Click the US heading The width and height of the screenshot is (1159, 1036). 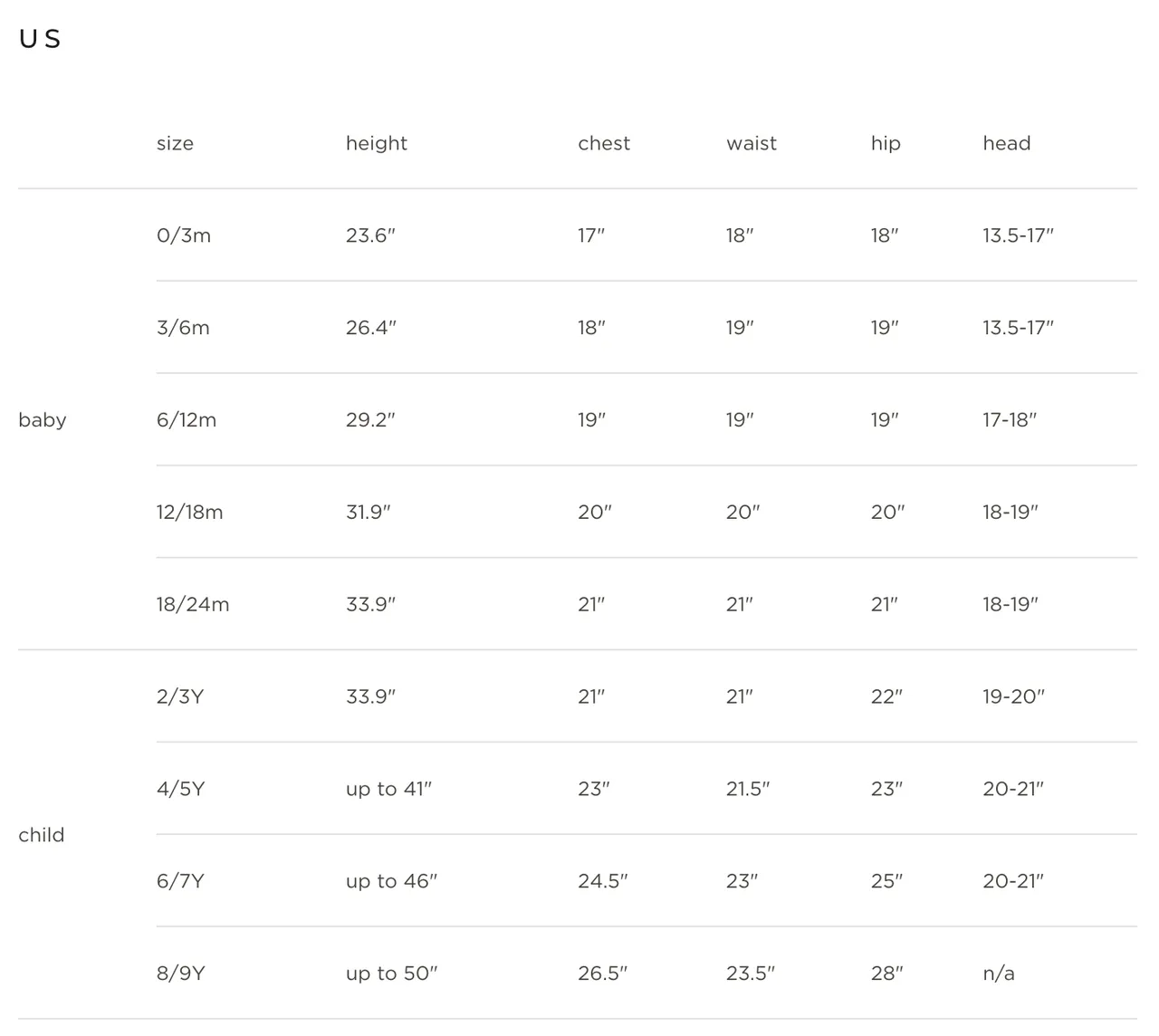[40, 39]
